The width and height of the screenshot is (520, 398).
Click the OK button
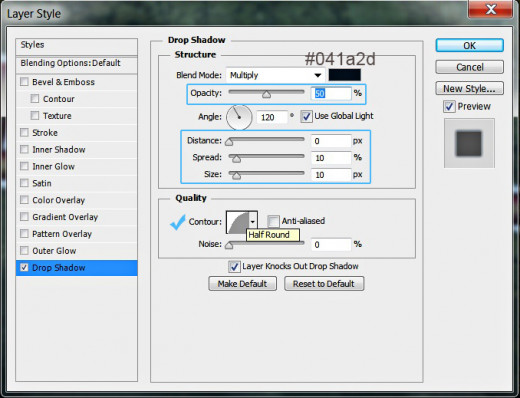coord(469,45)
